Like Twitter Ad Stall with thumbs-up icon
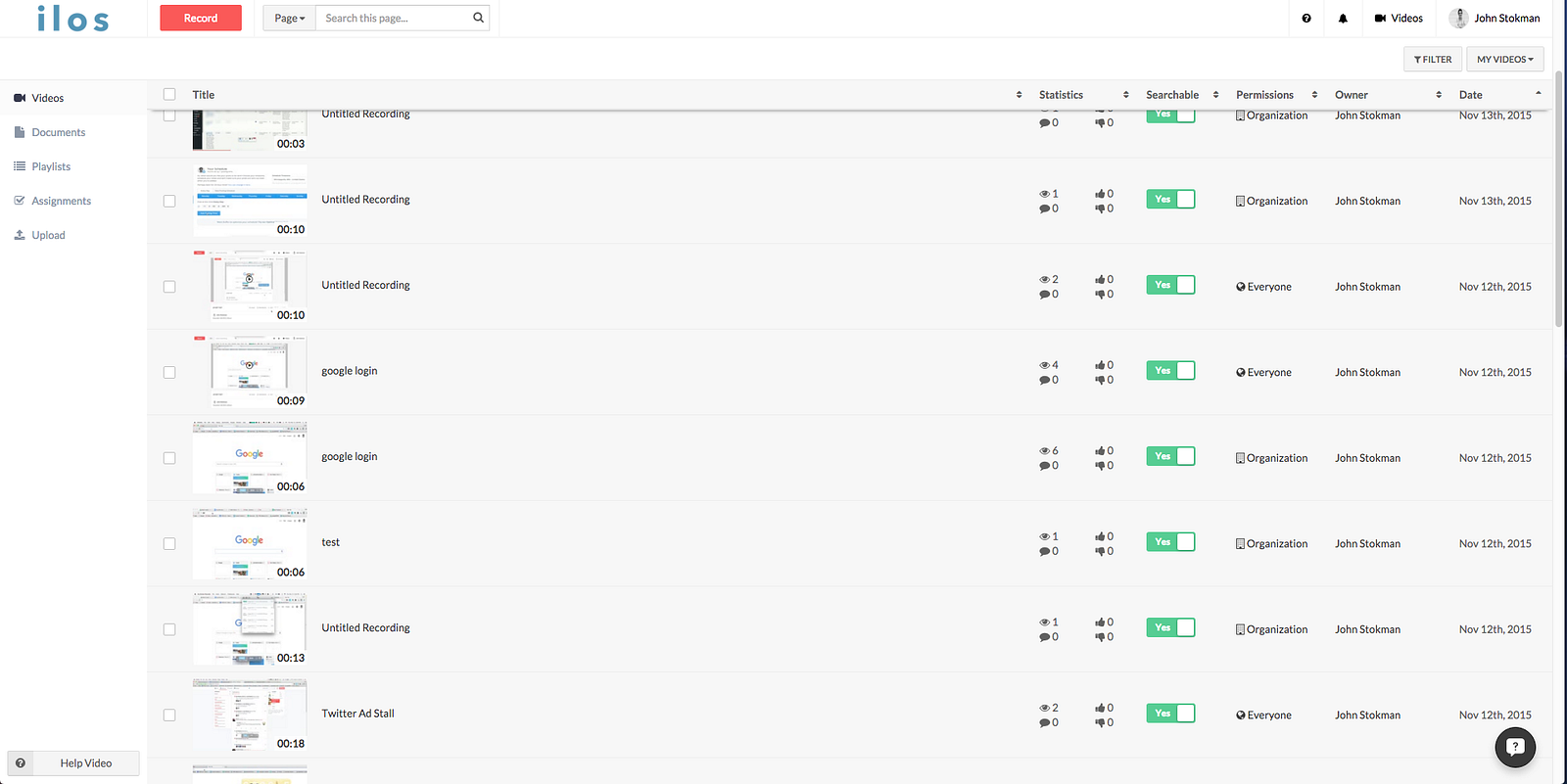 pos(1100,708)
